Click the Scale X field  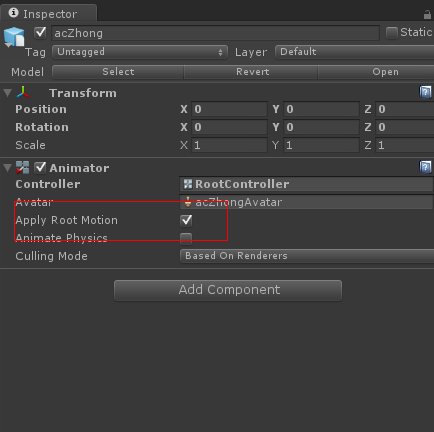pos(229,145)
